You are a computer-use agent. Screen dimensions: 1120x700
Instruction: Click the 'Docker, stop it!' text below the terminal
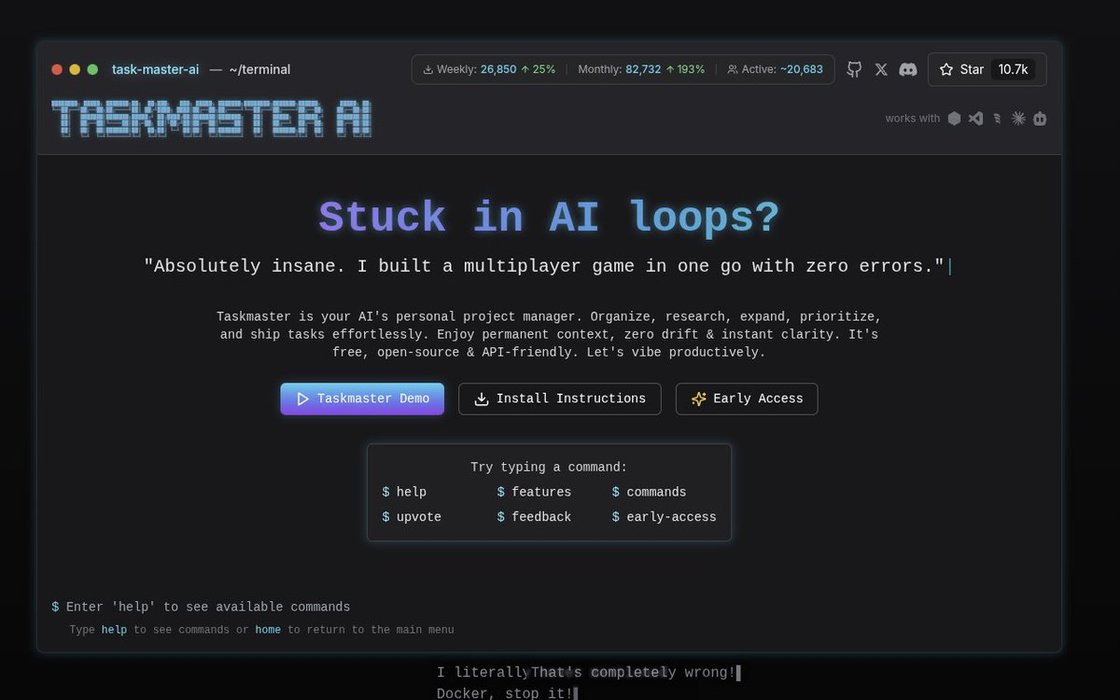[x=504, y=693]
